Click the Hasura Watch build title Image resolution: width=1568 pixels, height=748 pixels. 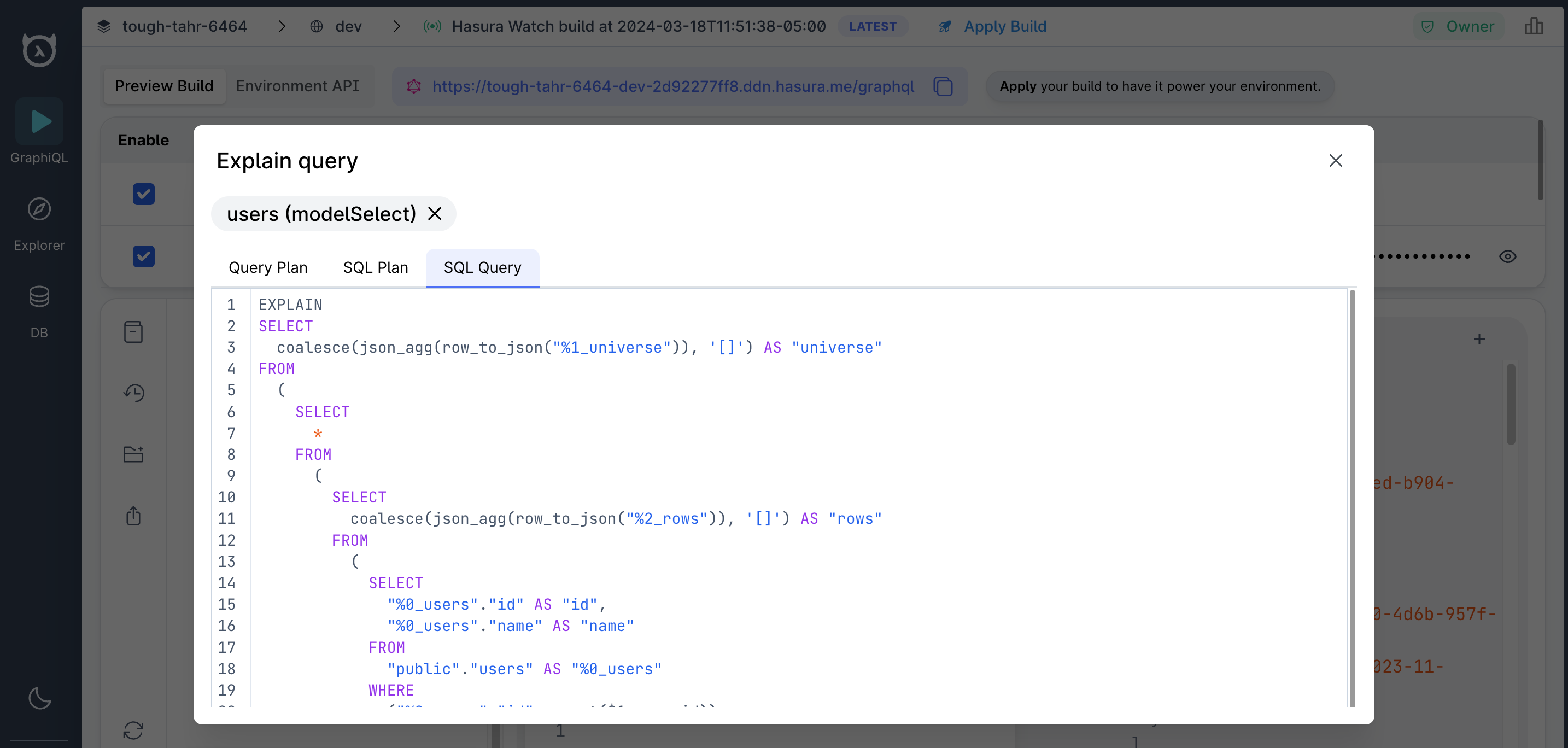639,26
